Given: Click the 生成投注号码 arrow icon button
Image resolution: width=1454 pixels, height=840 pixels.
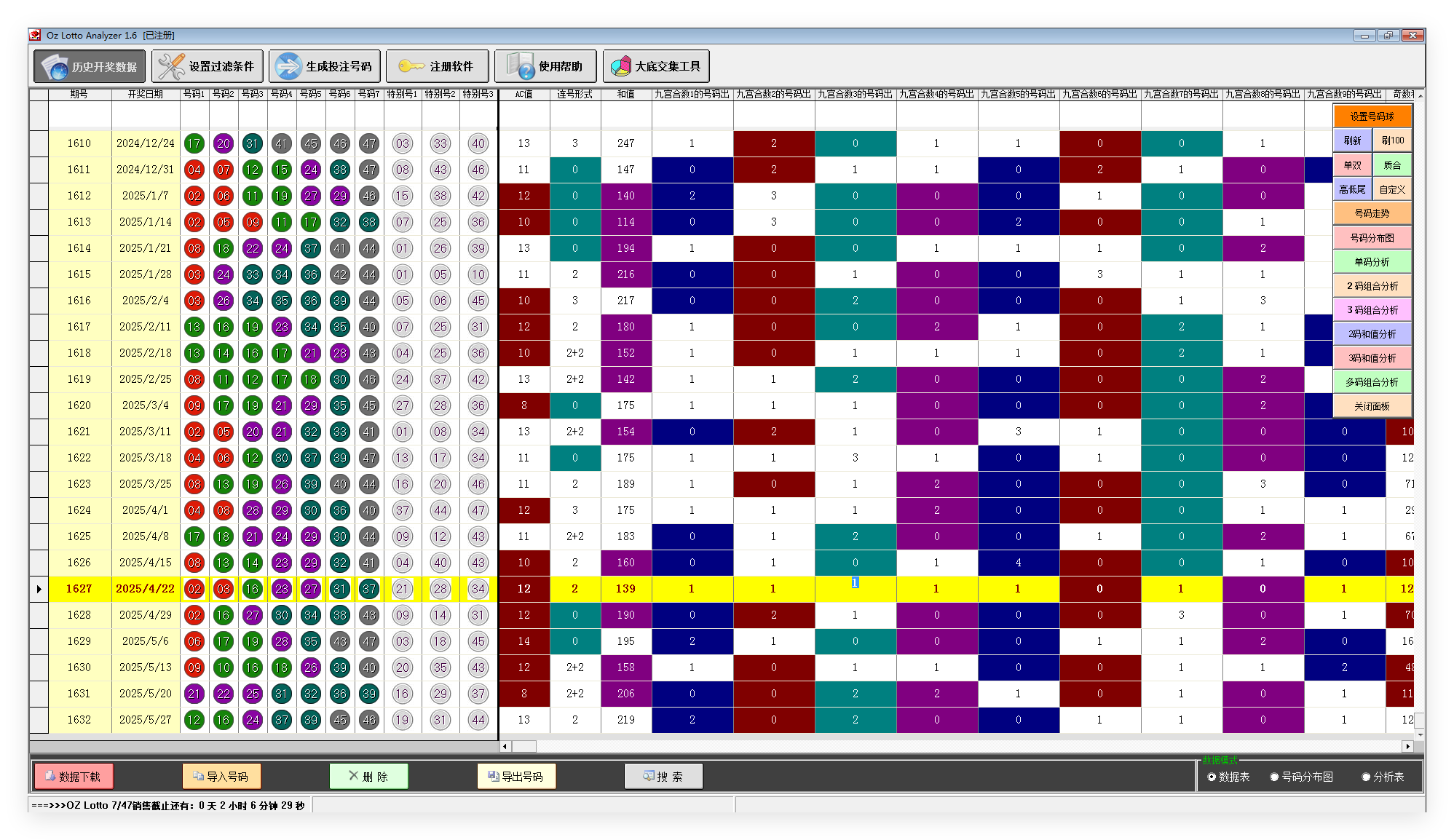Looking at the screenshot, I should [324, 66].
